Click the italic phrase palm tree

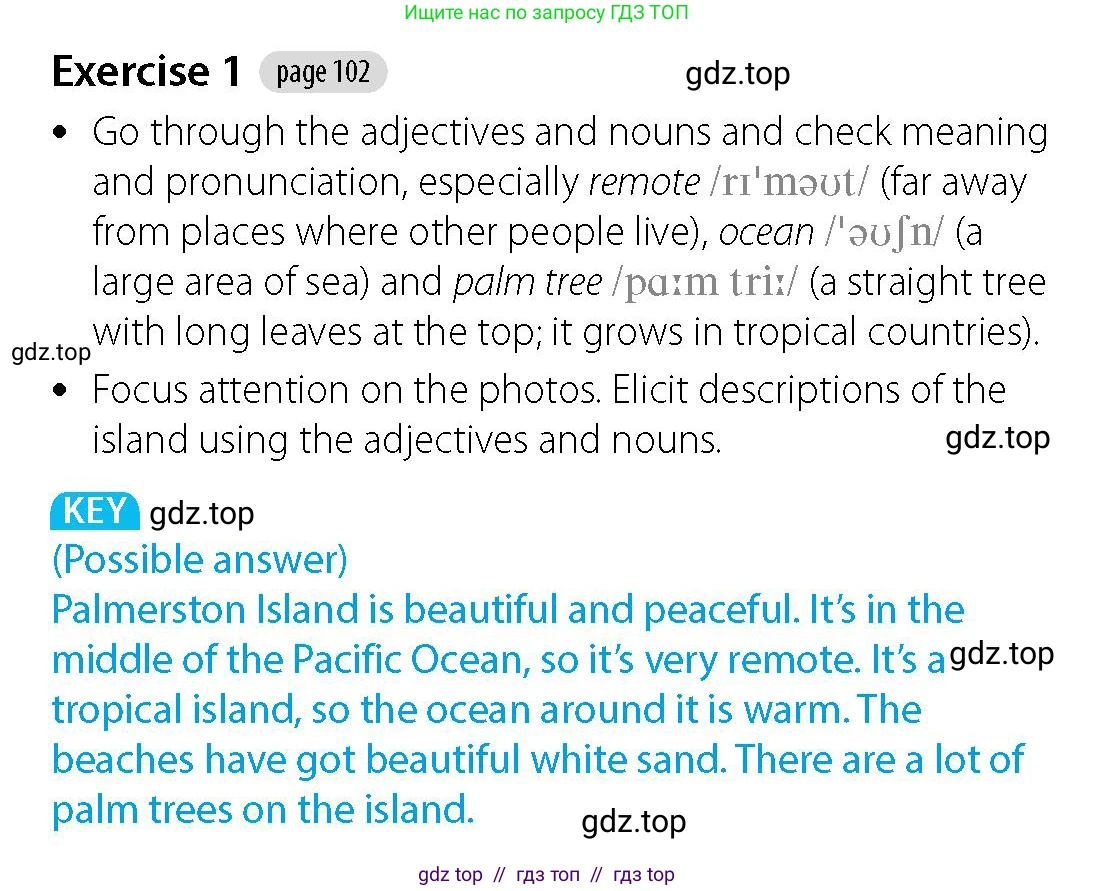pos(527,283)
